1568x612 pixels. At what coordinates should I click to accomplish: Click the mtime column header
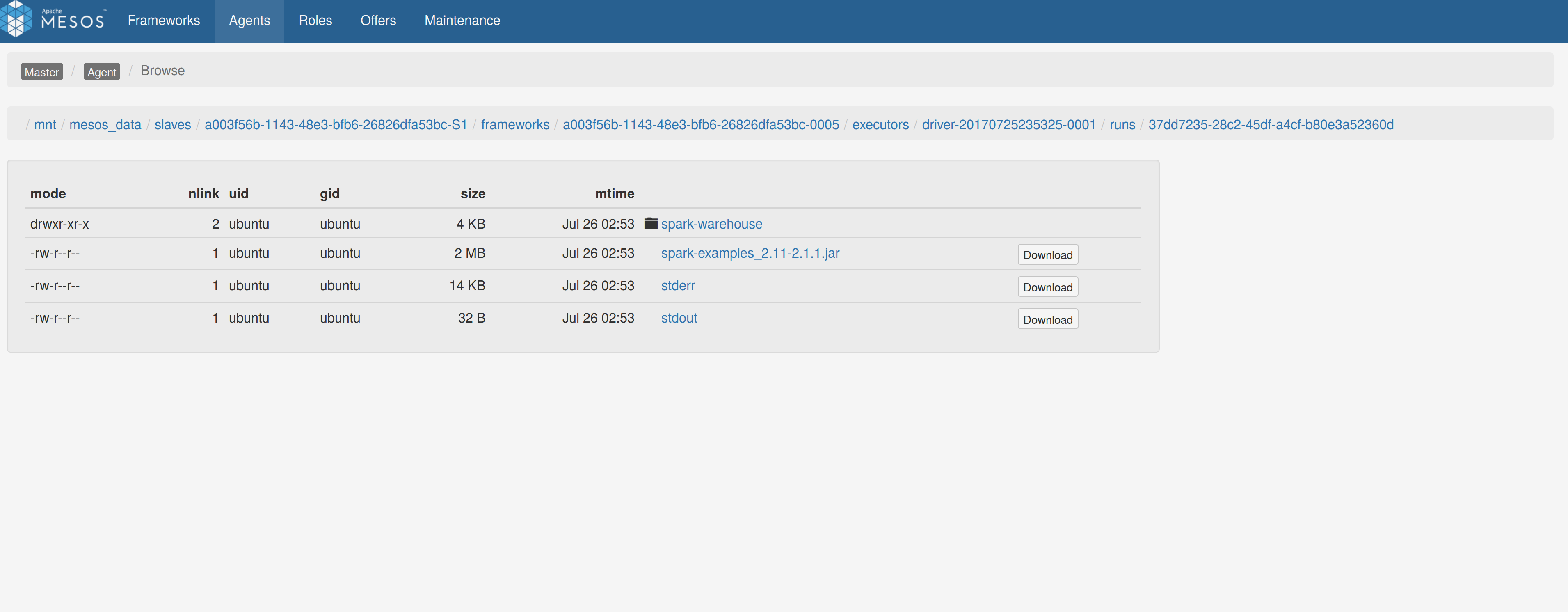click(x=615, y=194)
